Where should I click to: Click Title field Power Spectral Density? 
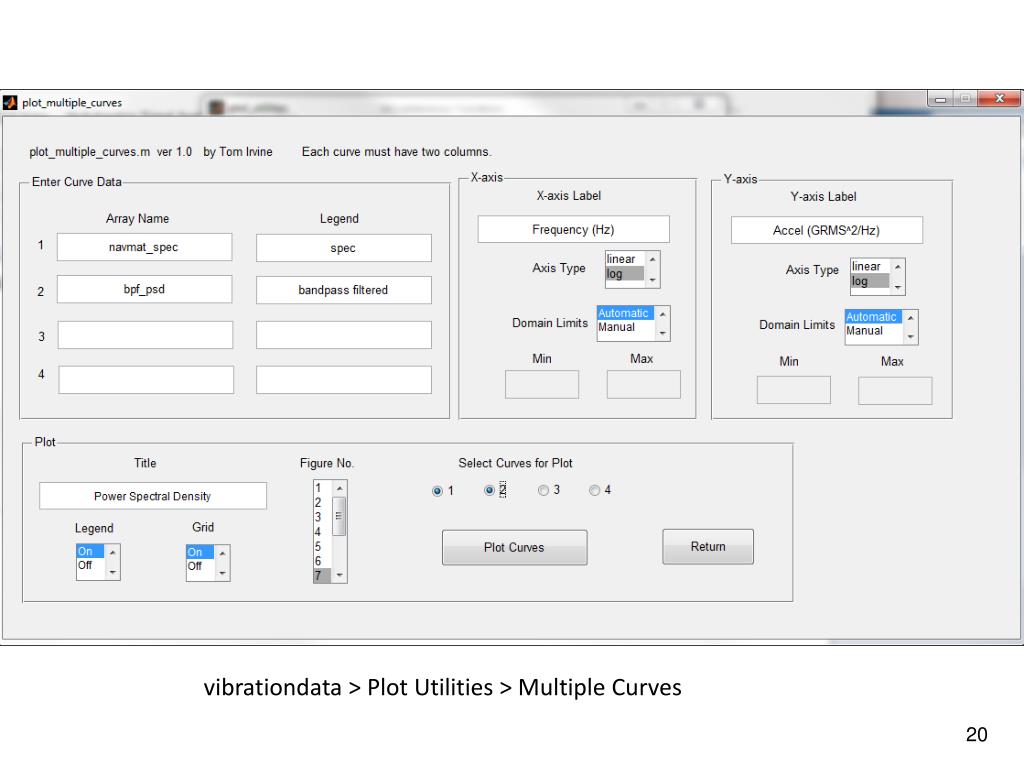click(x=153, y=496)
